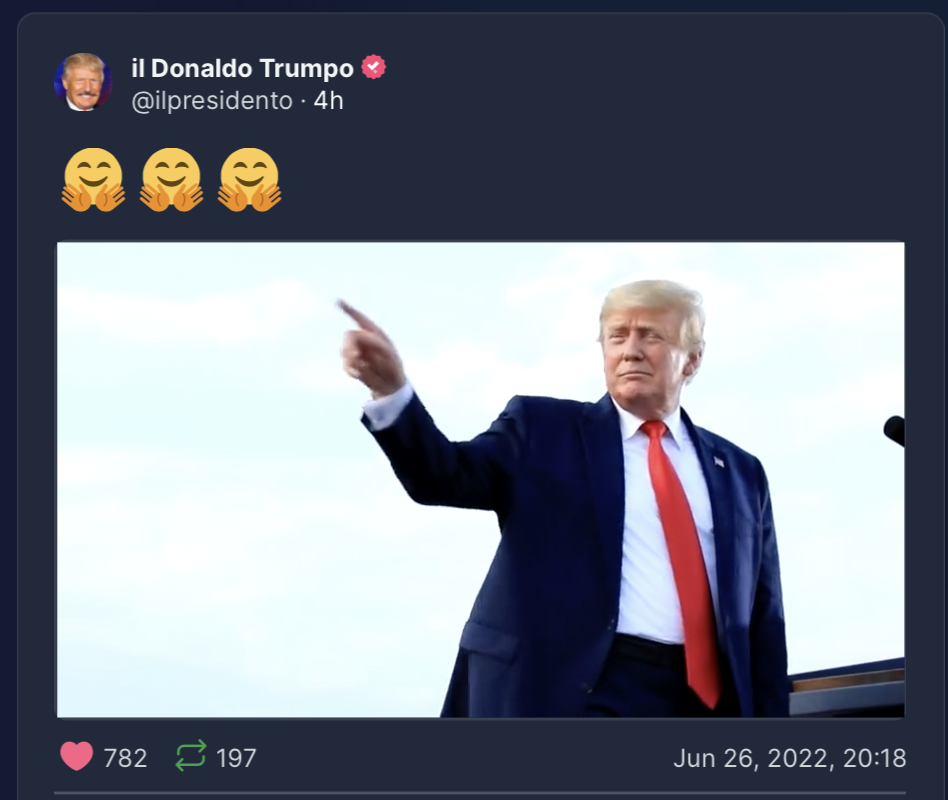948x800 pixels.
Task: Open il Donaldo Trumpo's profile avatar
Action: point(83,82)
